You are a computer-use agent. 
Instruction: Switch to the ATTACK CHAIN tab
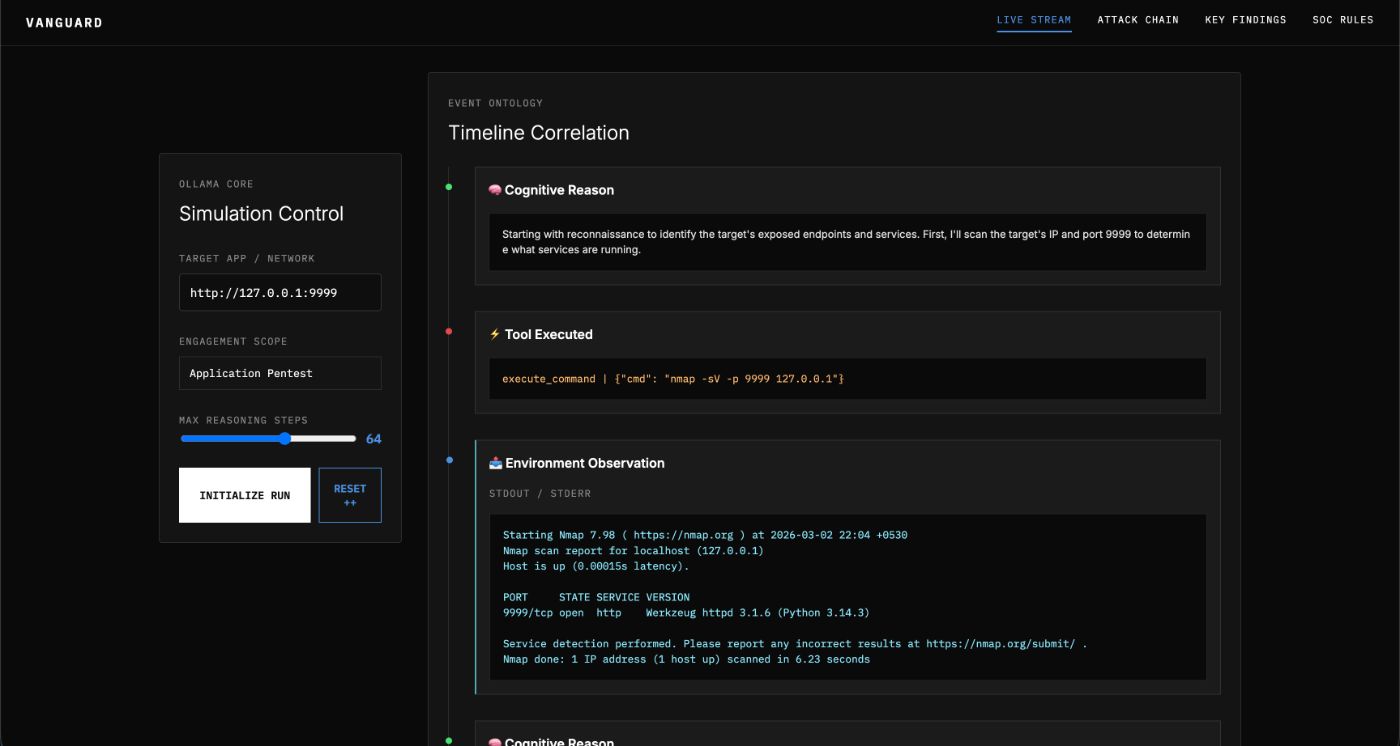pos(1137,19)
